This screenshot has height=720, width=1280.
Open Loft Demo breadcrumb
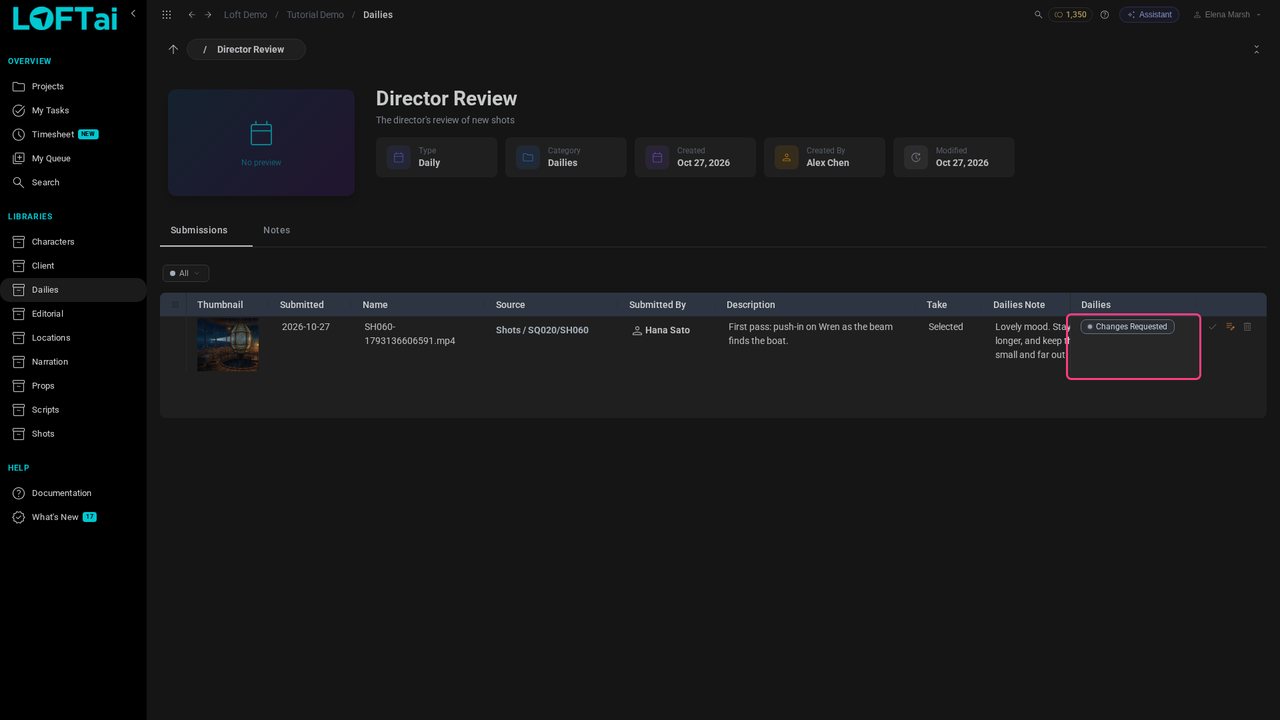click(x=245, y=15)
